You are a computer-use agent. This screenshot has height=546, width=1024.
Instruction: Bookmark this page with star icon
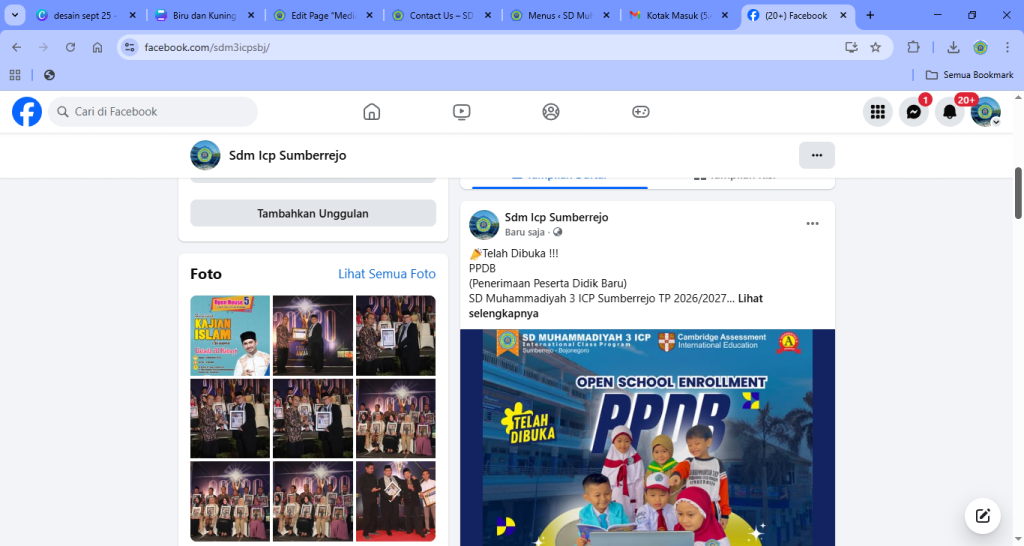(876, 47)
